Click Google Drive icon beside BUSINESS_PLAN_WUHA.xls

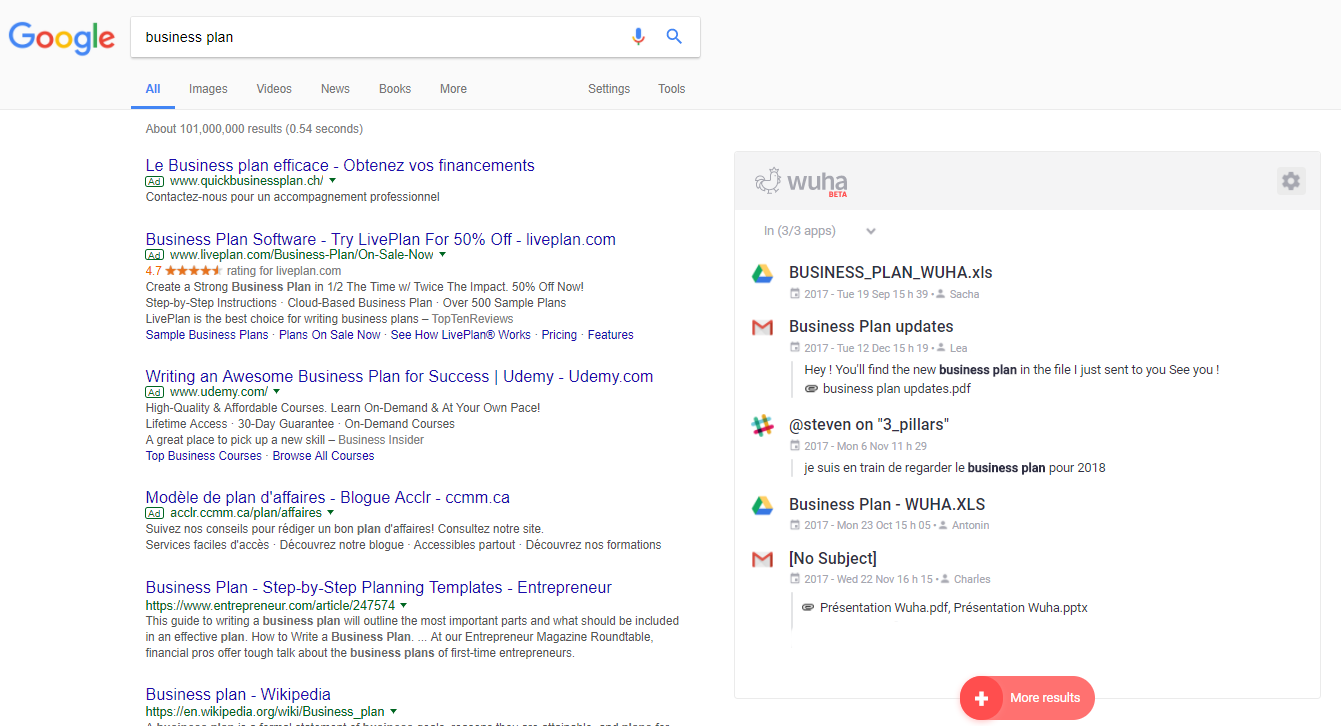coord(763,273)
